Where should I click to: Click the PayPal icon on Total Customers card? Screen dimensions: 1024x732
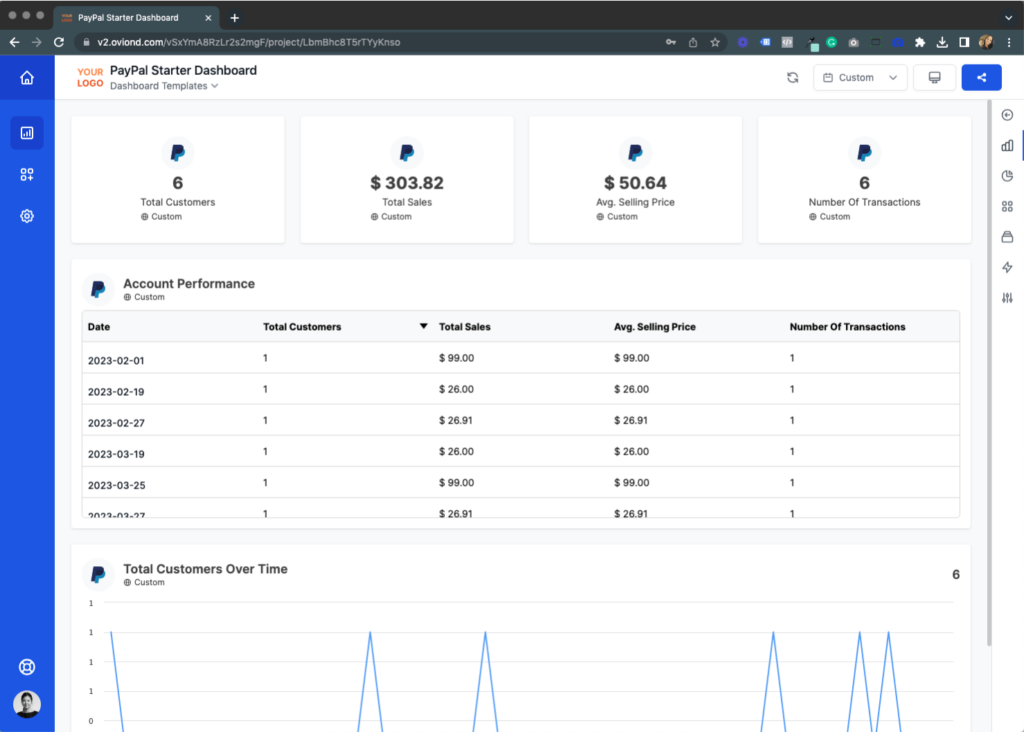pos(178,153)
